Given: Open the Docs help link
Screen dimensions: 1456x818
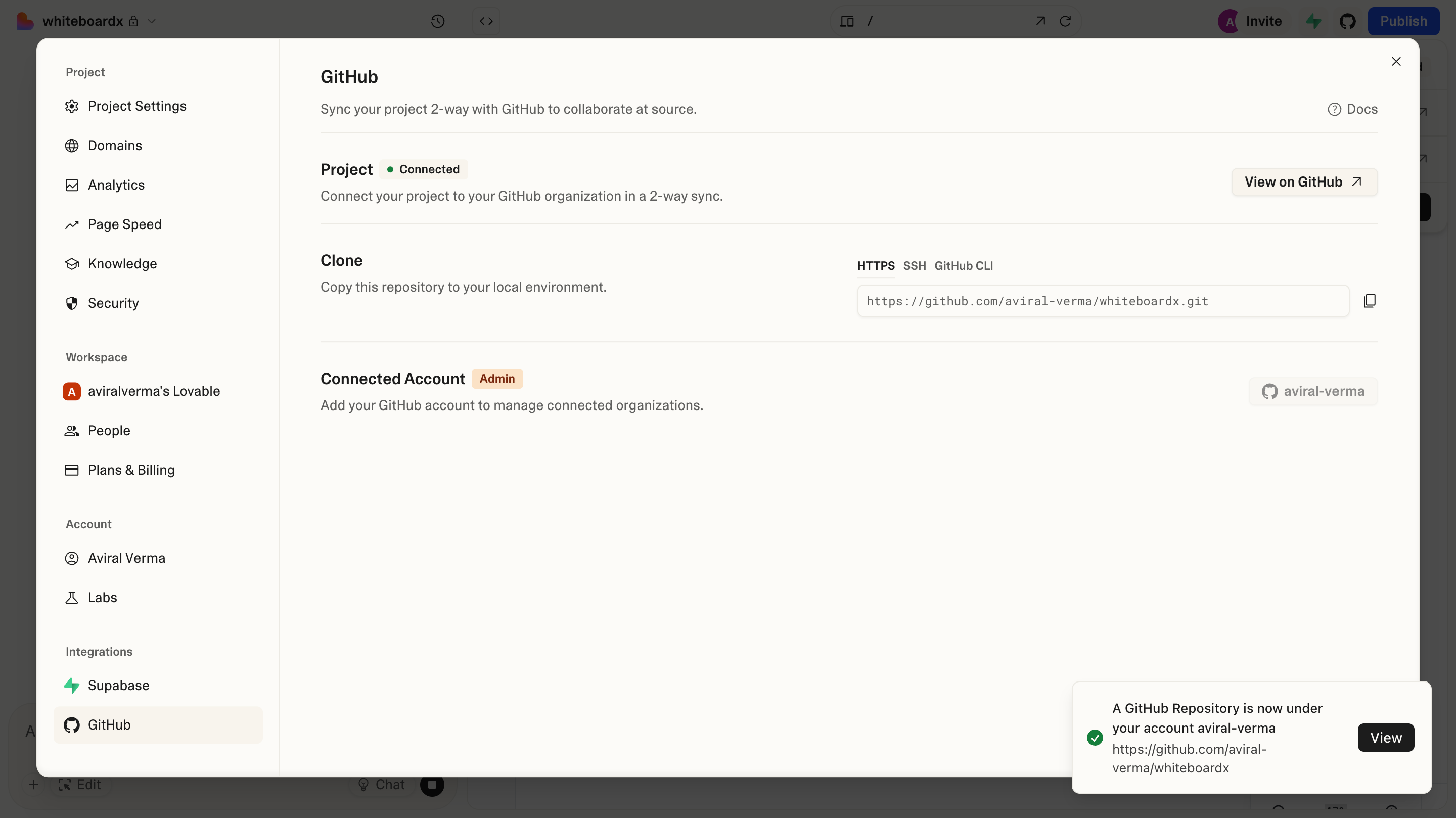Looking at the screenshot, I should click(x=1352, y=109).
